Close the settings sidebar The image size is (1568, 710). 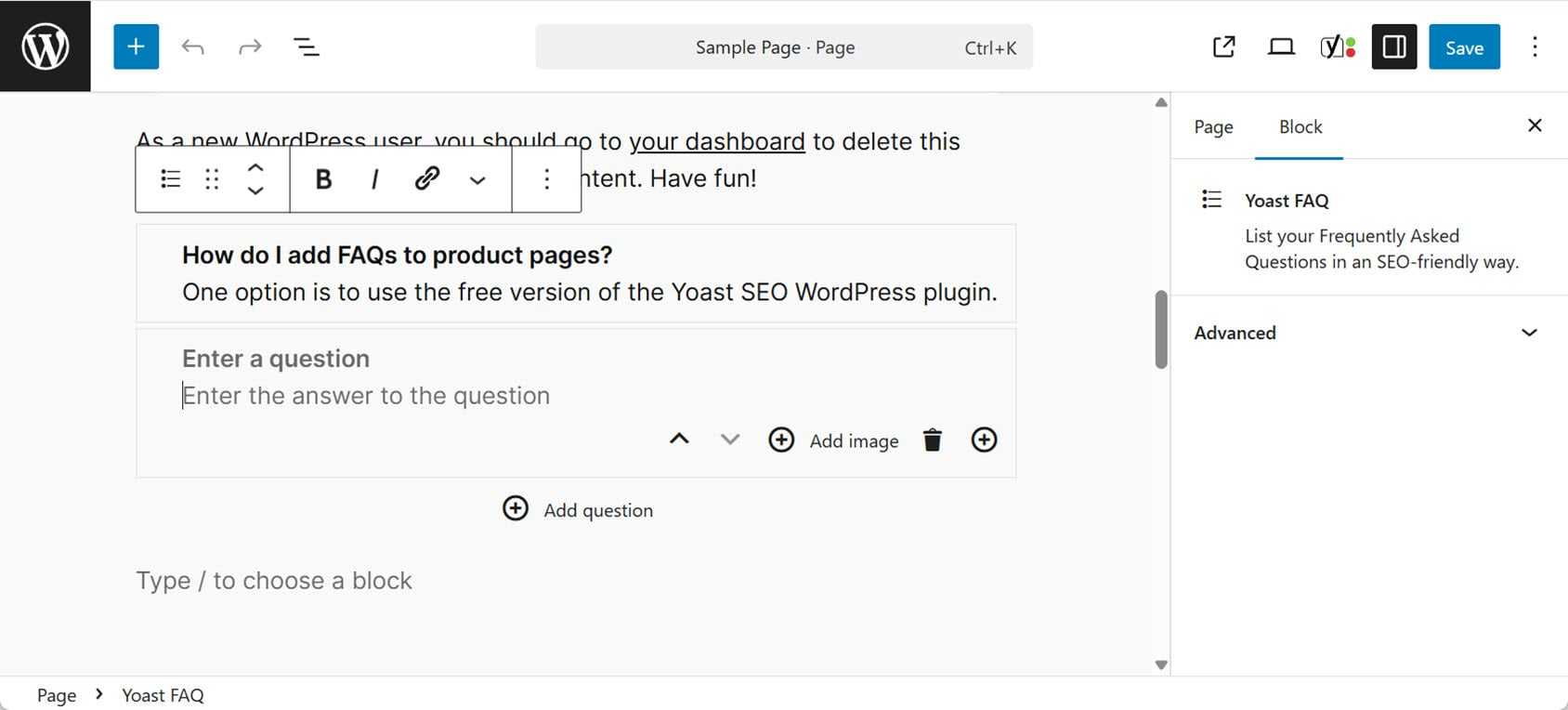tap(1535, 125)
